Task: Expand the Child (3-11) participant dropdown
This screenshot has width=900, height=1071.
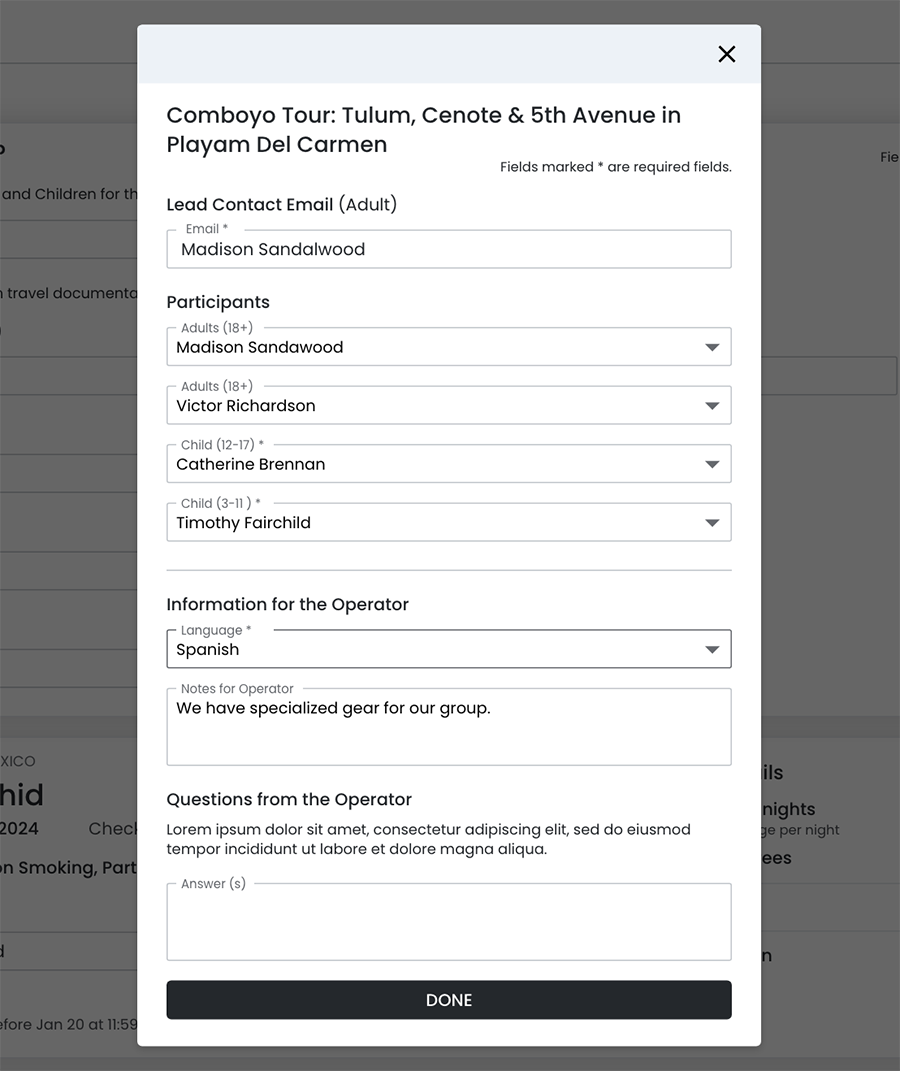Action: tap(430, 523)
